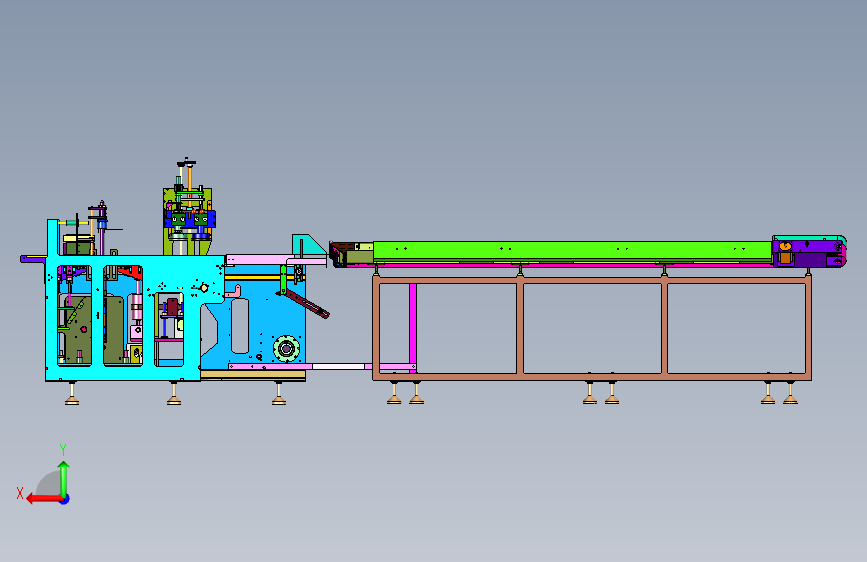The width and height of the screenshot is (867, 562).
Task: Click the "X" axis label text
Action: point(20,493)
